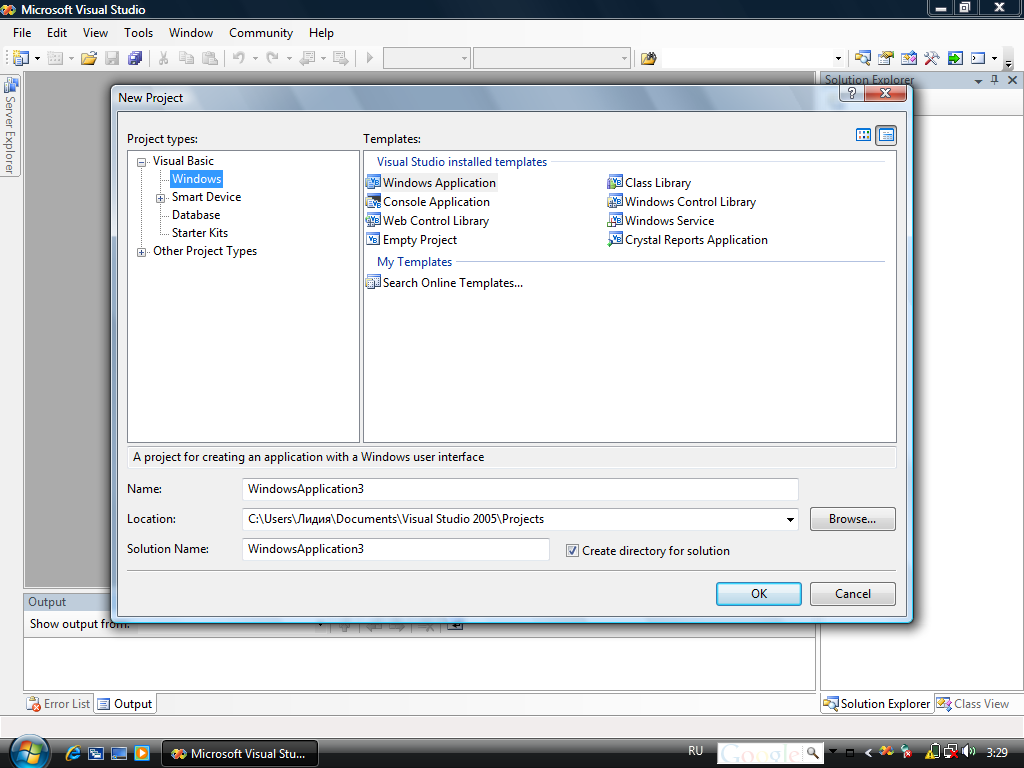Open the toolbar options overflow arrow

pos(1008,63)
